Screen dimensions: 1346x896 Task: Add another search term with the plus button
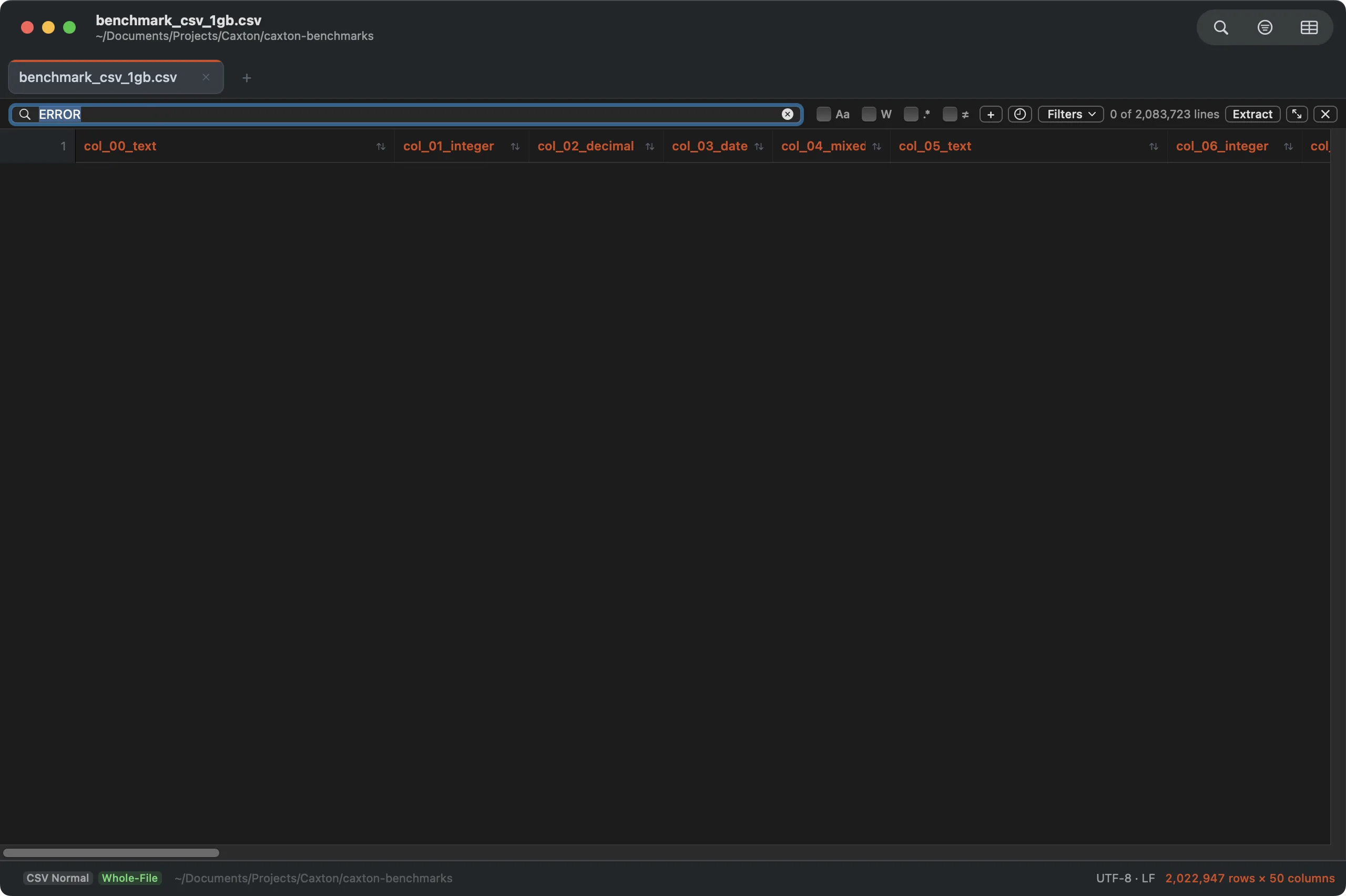point(991,114)
